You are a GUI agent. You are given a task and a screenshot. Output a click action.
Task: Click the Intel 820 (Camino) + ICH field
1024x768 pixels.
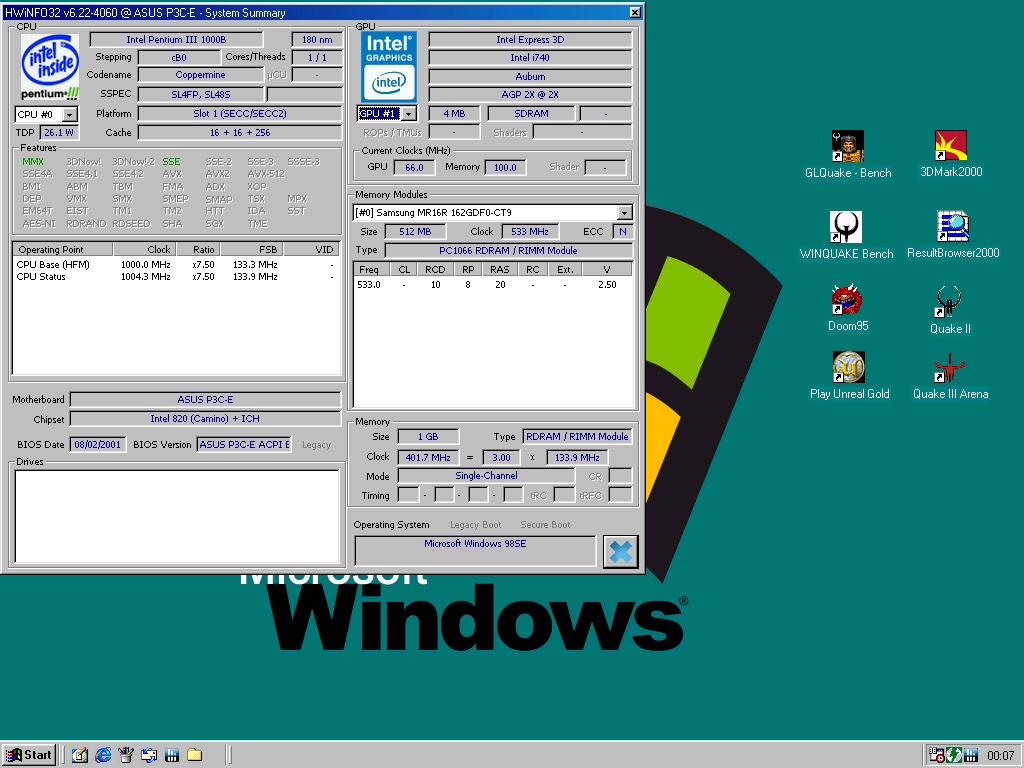pyautogui.click(x=205, y=419)
